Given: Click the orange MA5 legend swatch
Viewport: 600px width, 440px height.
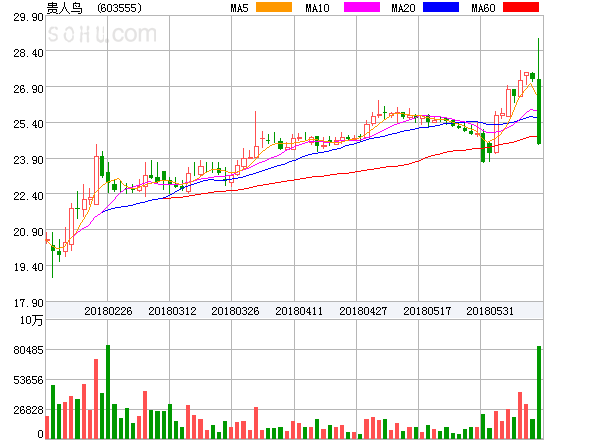Looking at the screenshot, I should [x=274, y=7].
